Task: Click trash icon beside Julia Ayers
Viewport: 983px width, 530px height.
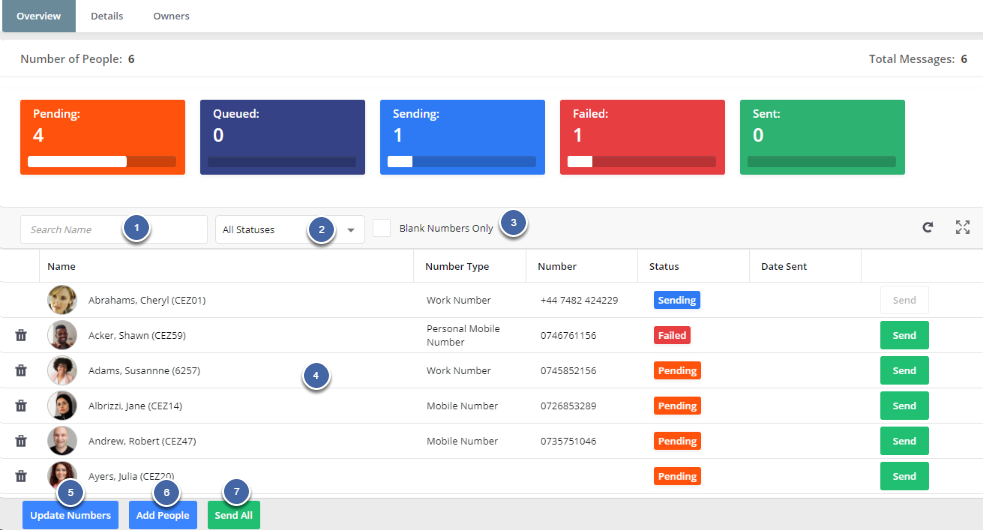Action: pos(21,477)
